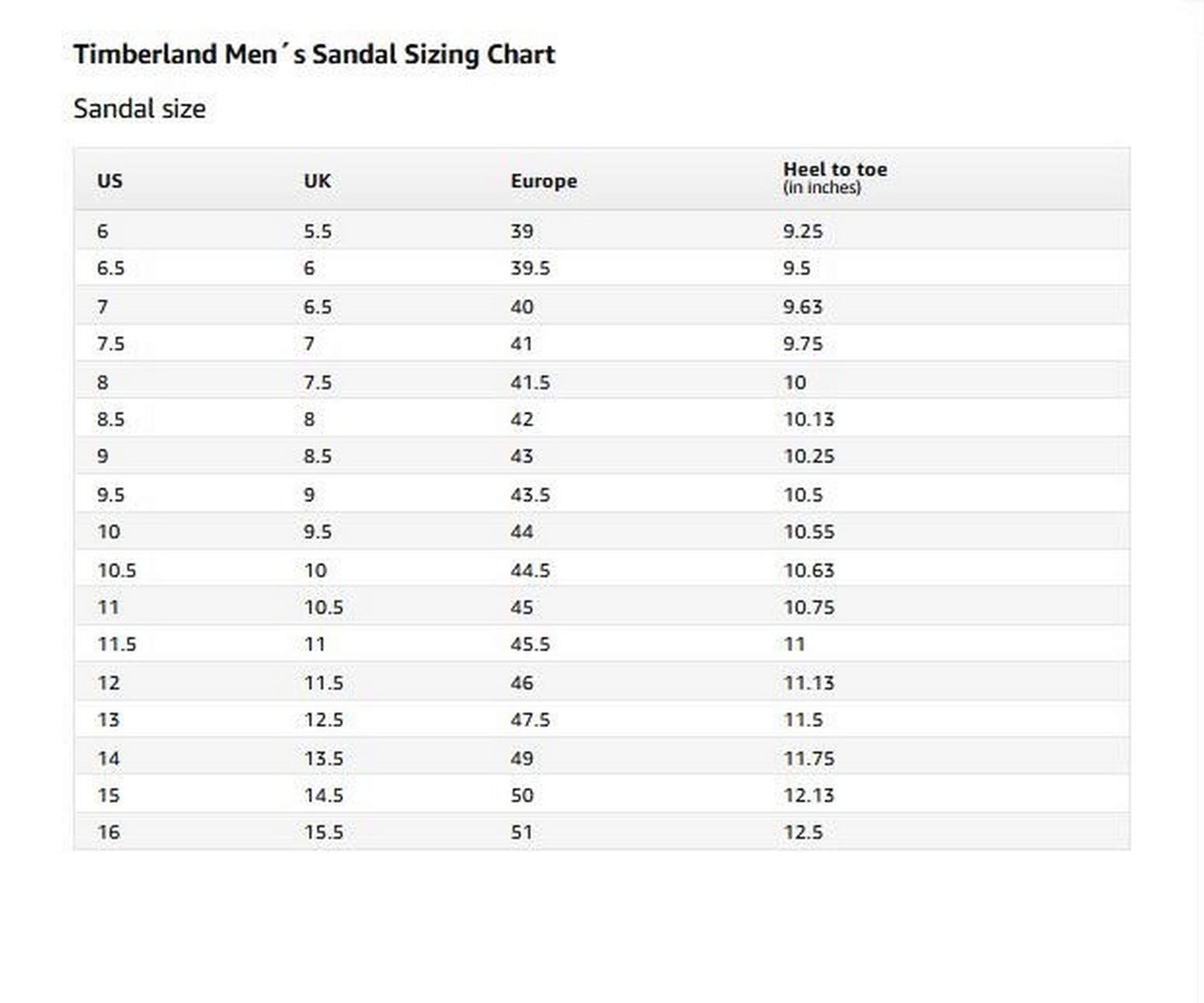Select the Europe size 44.5 cell

point(530,570)
